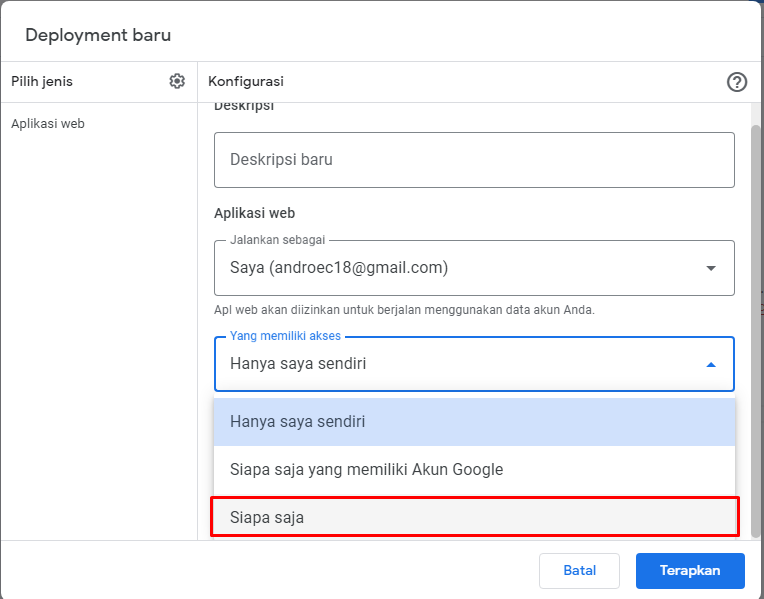The width and height of the screenshot is (764, 599).
Task: Open the Jalankan sebagai dropdown
Action: 474,268
